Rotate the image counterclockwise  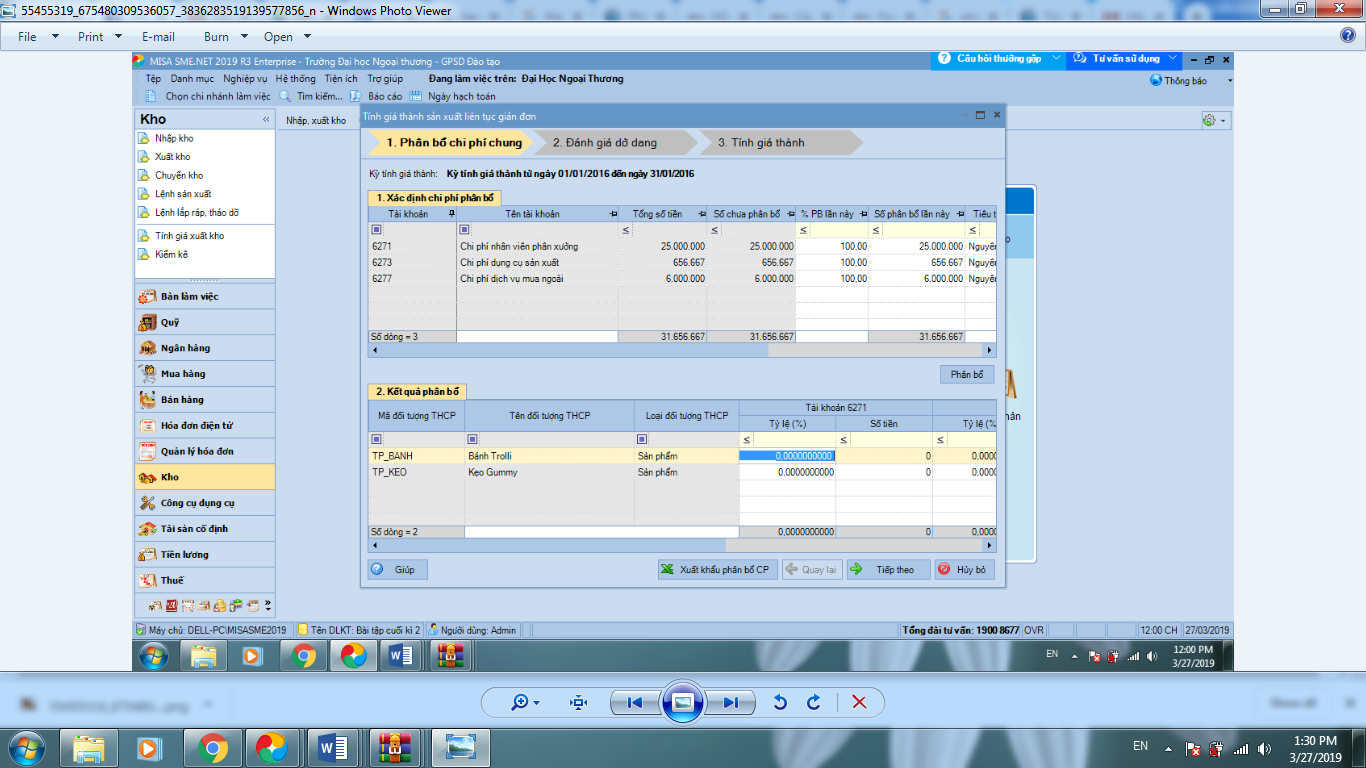(780, 702)
